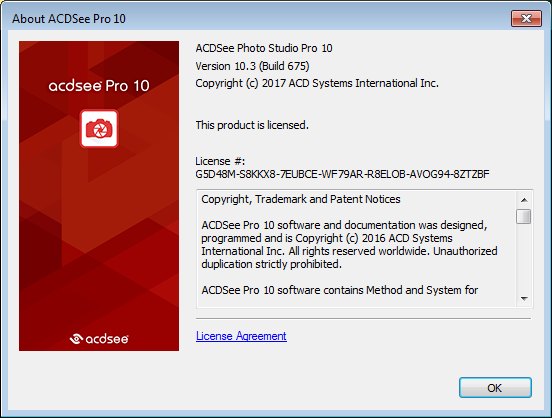The image size is (552, 418).
Task: Click the Copyright 2017 ACD Systems line
Action: (317, 83)
